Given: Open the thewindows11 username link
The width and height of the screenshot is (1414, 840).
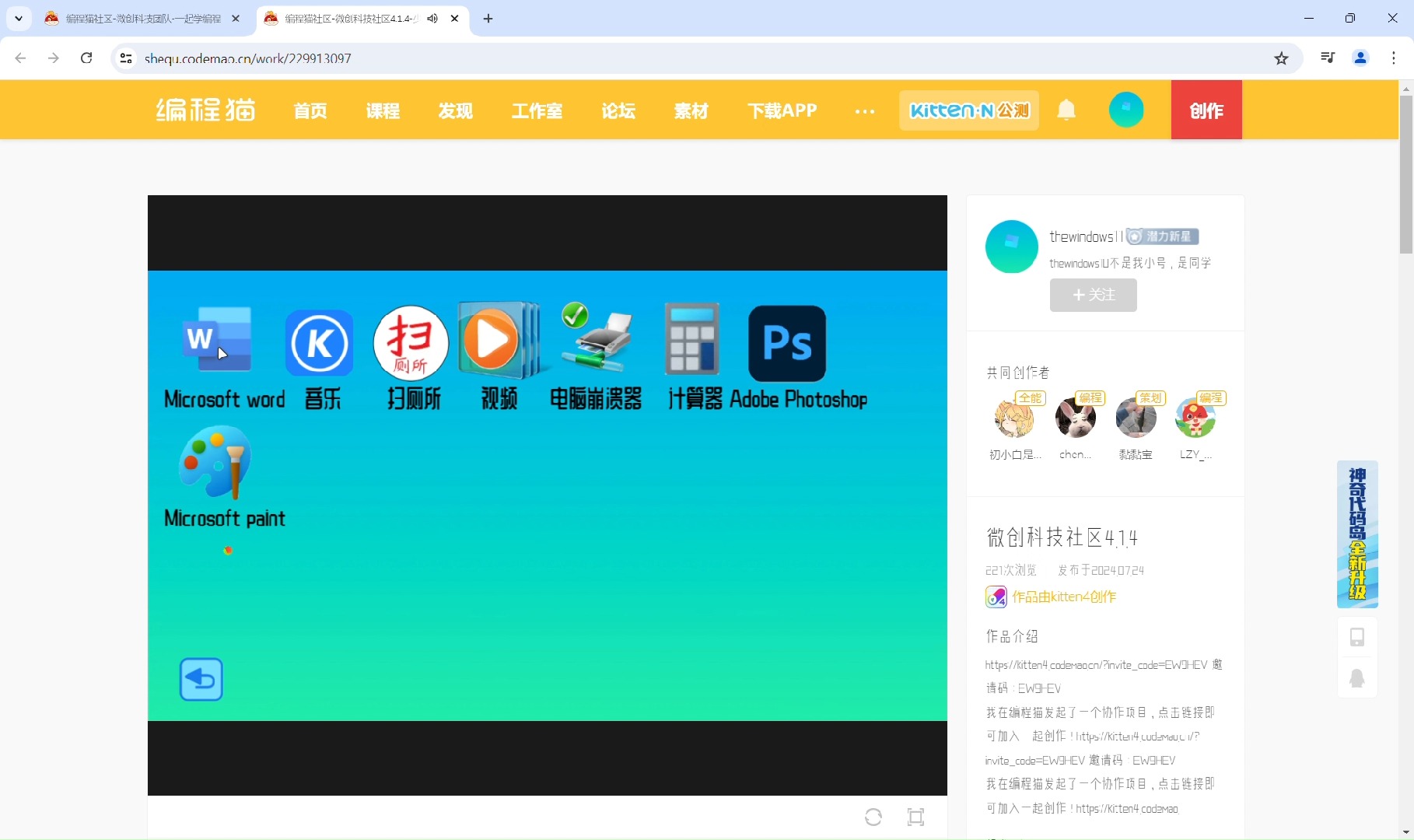Looking at the screenshot, I should pyautogui.click(x=1086, y=236).
